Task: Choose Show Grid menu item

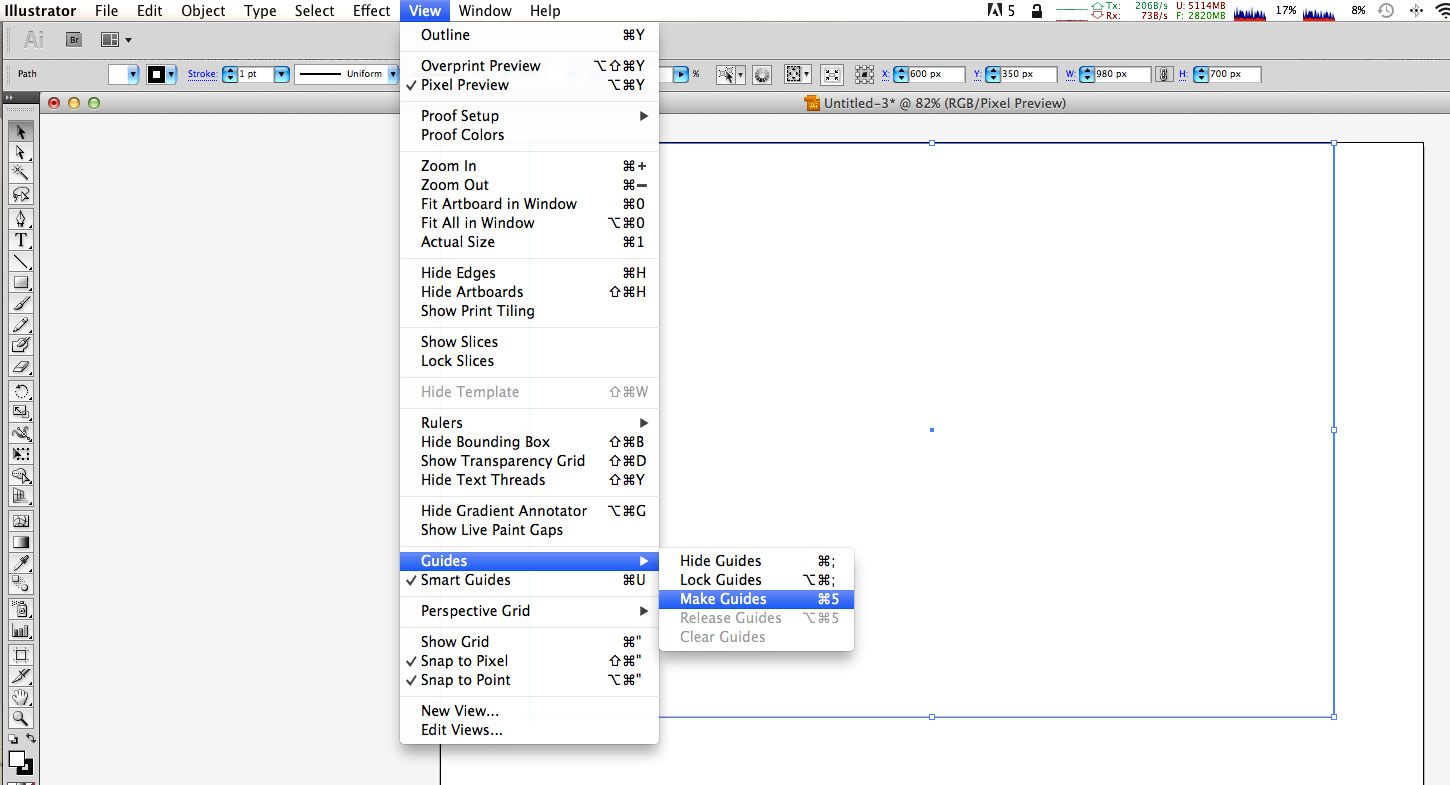Action: [529, 642]
